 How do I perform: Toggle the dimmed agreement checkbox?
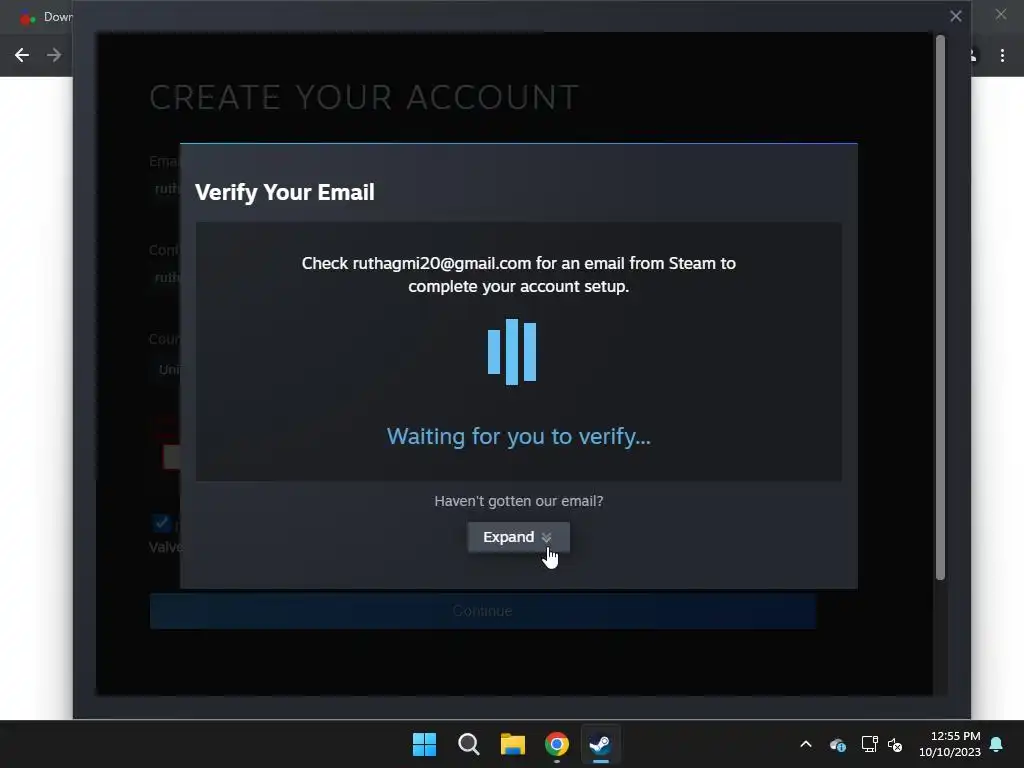[x=161, y=523]
